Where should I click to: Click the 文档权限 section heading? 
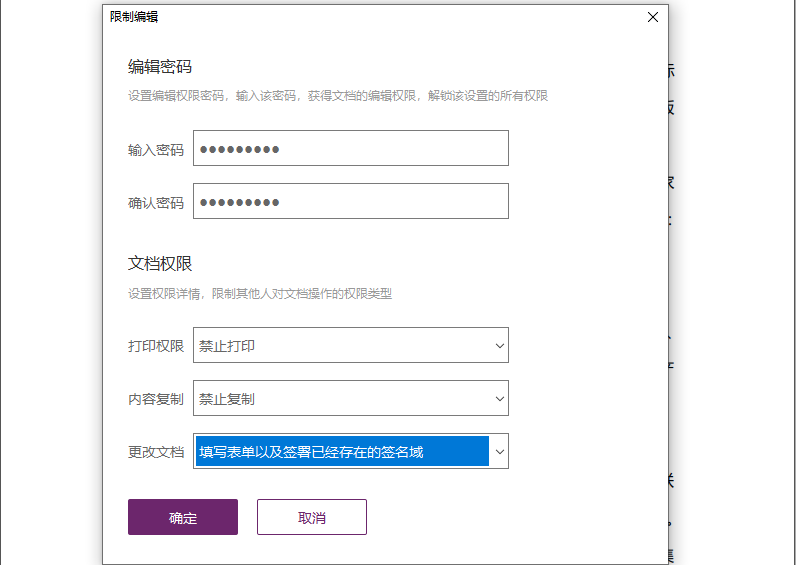point(160,264)
